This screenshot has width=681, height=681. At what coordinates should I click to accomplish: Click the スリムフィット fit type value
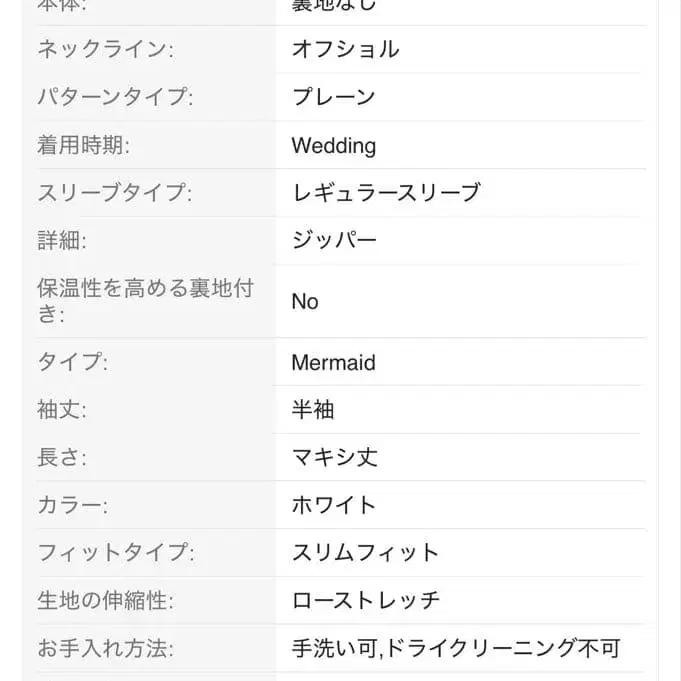click(x=365, y=553)
